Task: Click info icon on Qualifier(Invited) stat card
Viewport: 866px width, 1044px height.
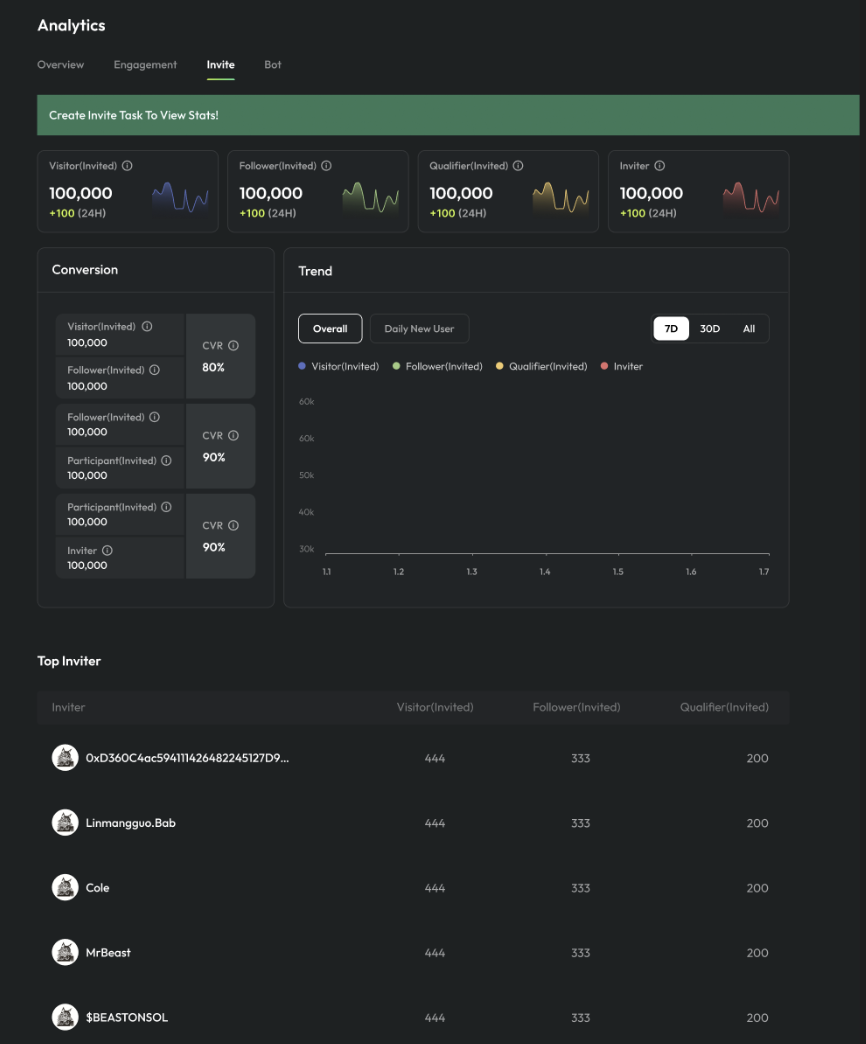Action: [518, 166]
